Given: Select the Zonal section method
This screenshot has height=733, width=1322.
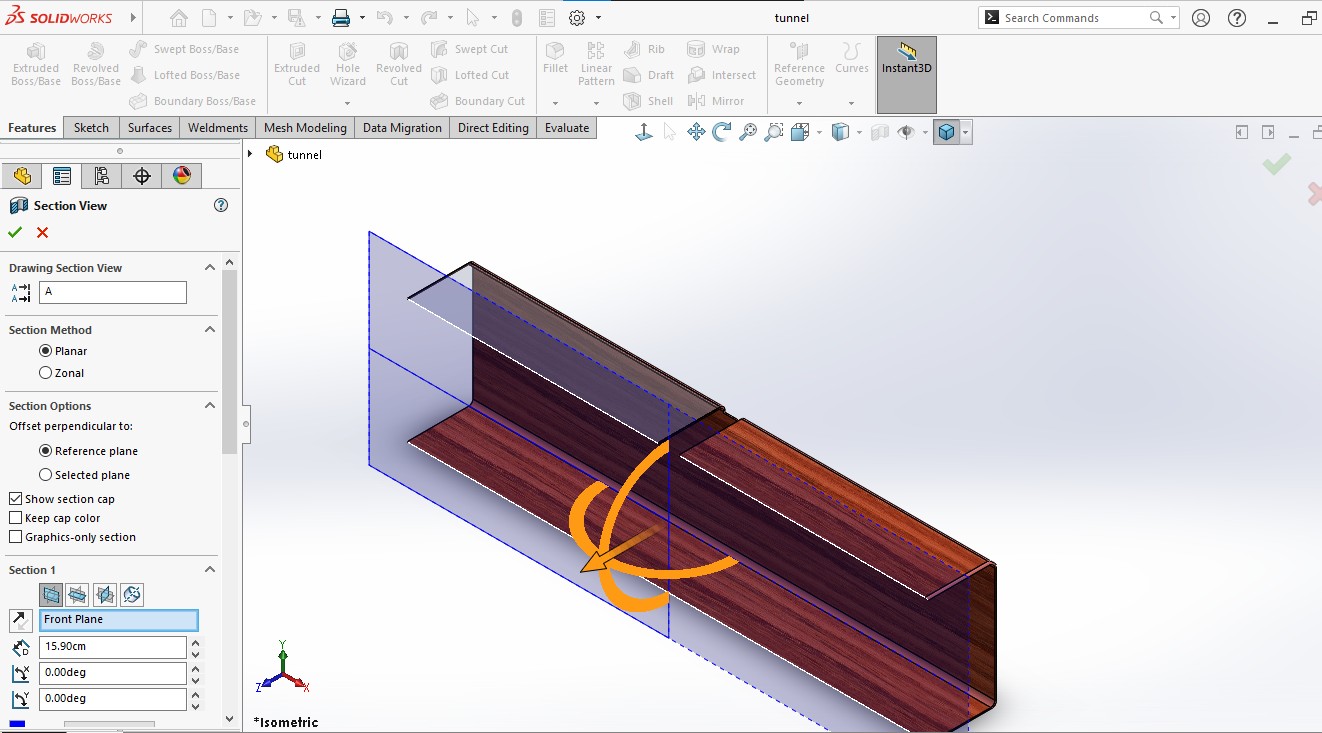Looking at the screenshot, I should 45,373.
